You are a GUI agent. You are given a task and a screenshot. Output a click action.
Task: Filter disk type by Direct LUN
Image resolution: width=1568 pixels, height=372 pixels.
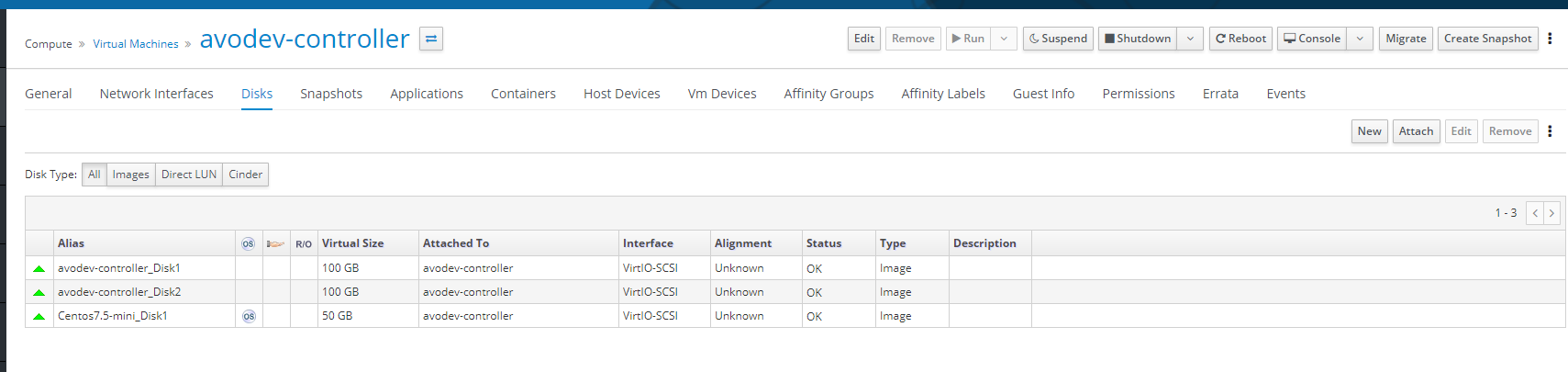(x=189, y=175)
